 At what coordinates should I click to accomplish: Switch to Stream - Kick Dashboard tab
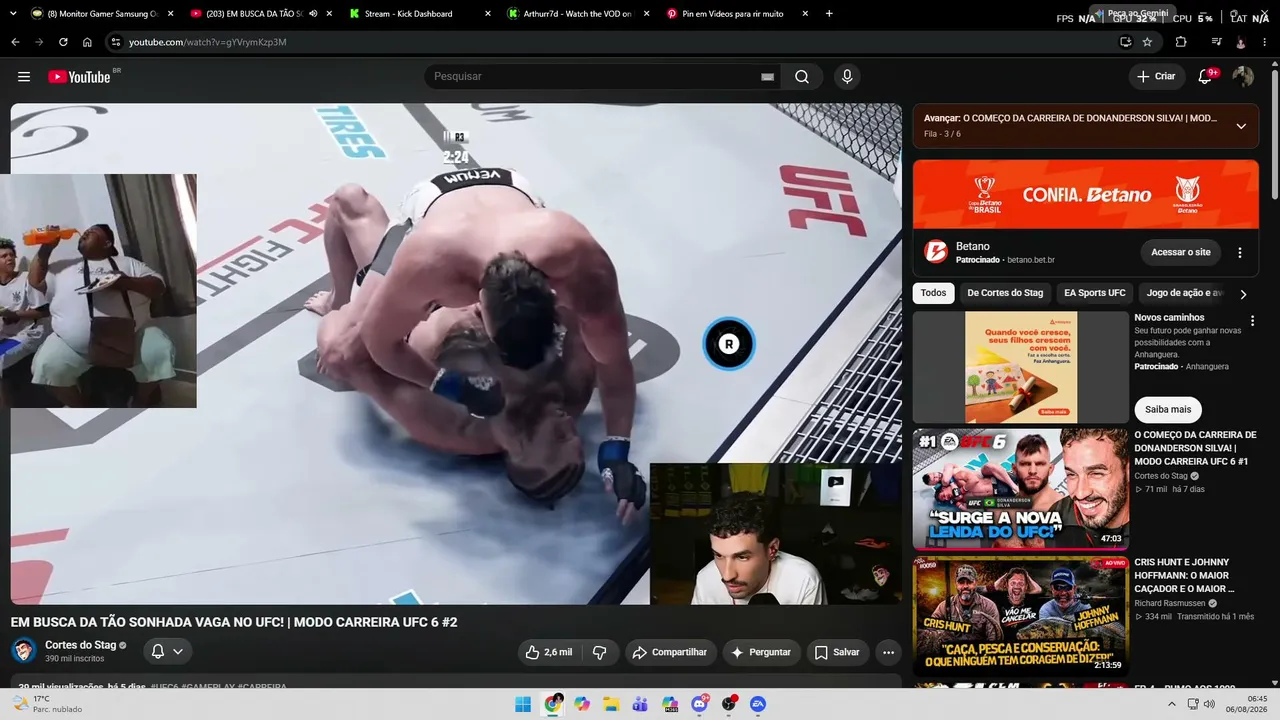(x=419, y=14)
